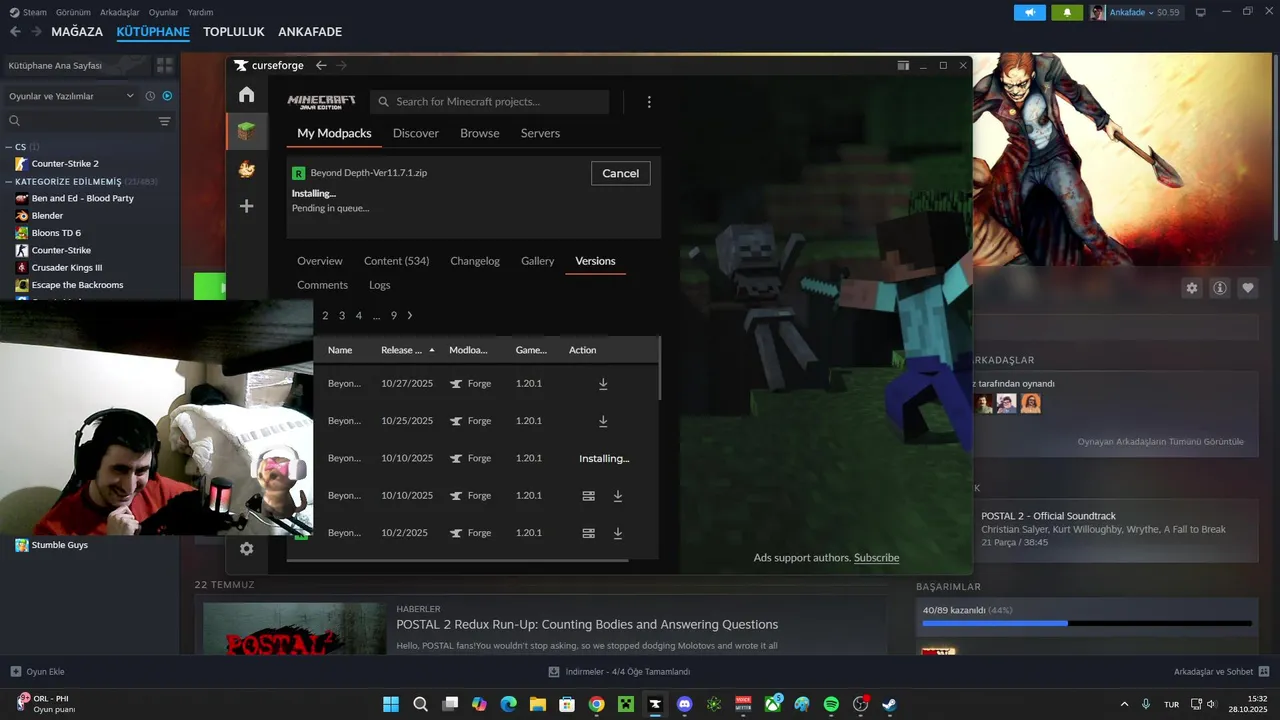Open CurseForge settings gear icon
Screen dimensions: 1280x720
pyautogui.click(x=246, y=549)
